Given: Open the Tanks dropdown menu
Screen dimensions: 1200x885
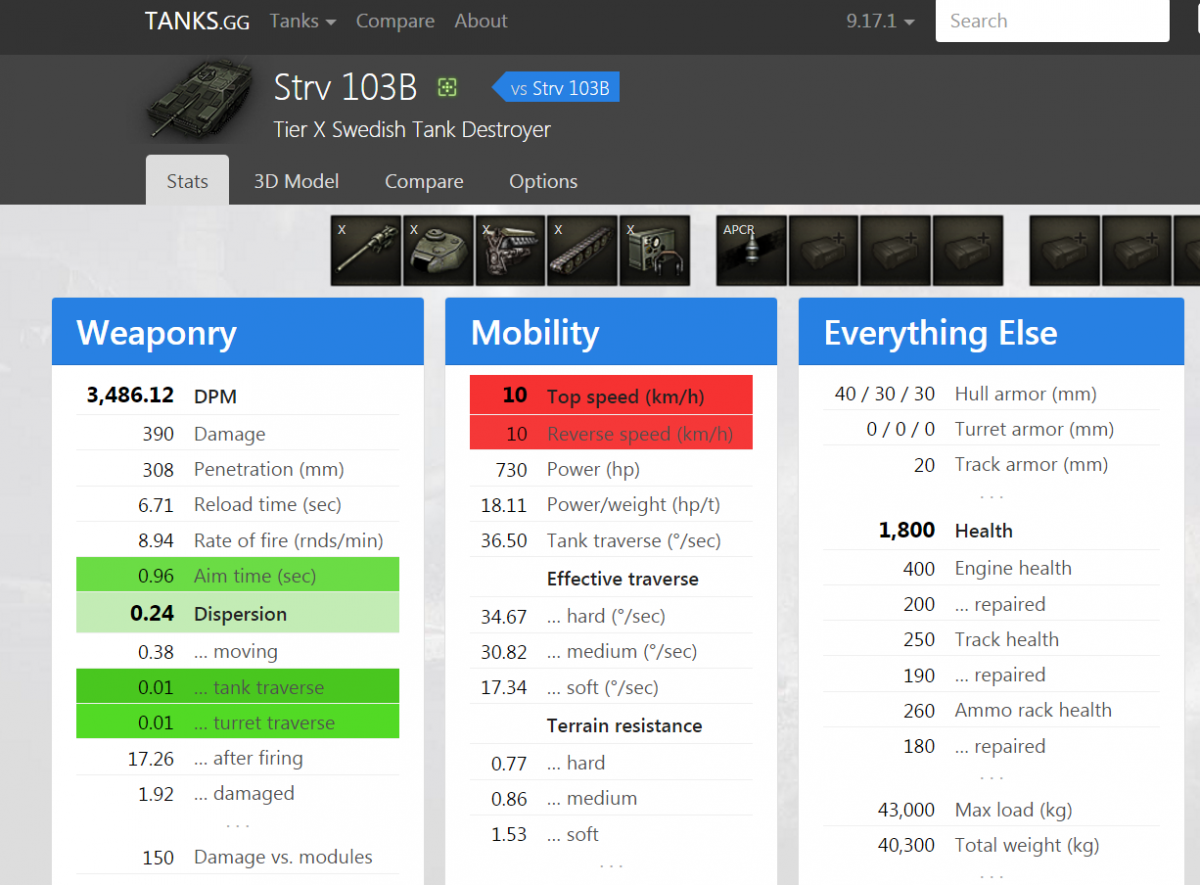Looking at the screenshot, I should pyautogui.click(x=302, y=21).
